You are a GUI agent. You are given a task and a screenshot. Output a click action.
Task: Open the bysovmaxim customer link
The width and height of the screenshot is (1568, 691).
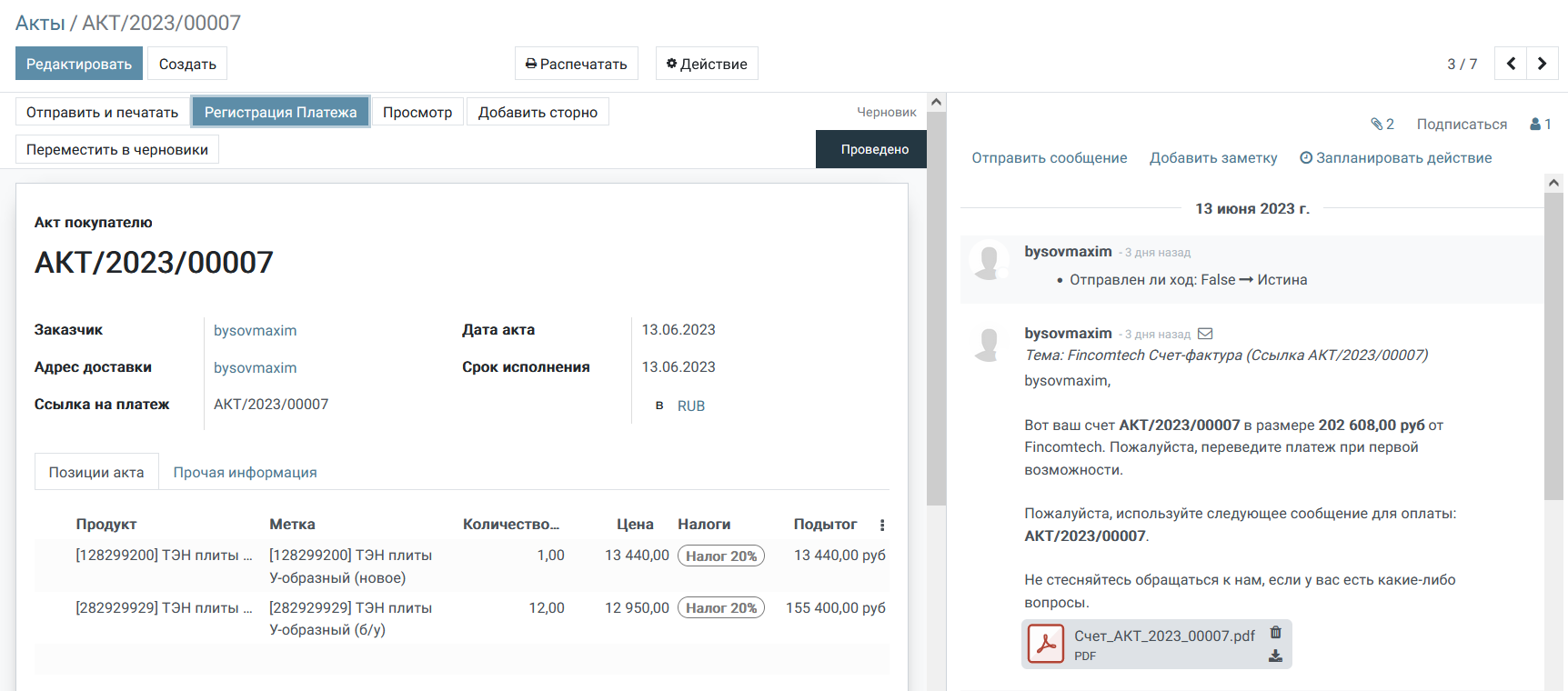click(x=255, y=331)
